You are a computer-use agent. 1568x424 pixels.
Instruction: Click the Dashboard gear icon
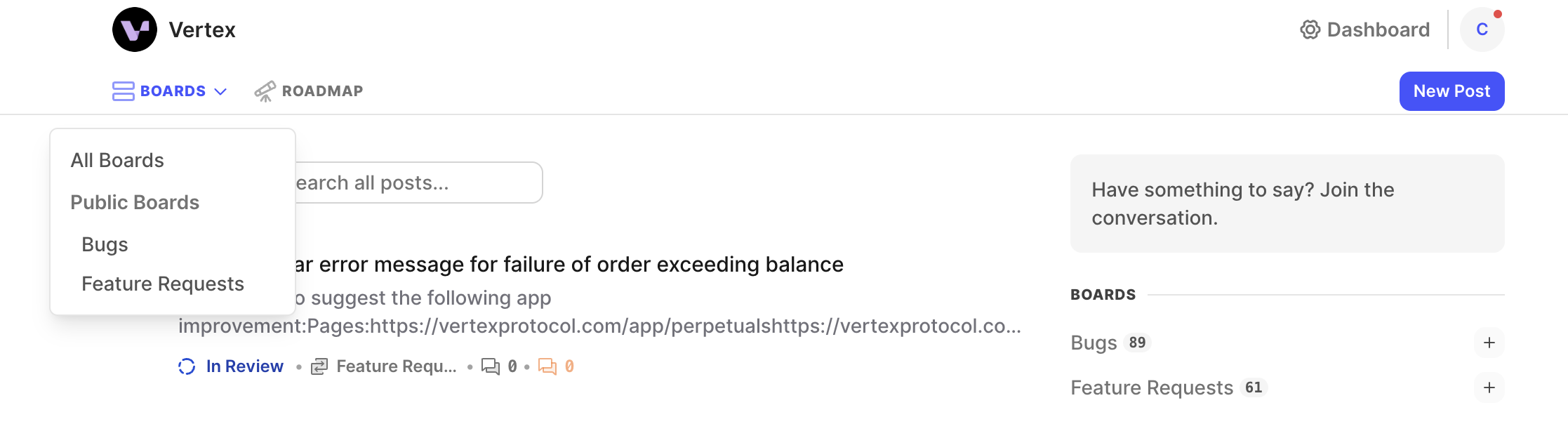pos(1310,29)
